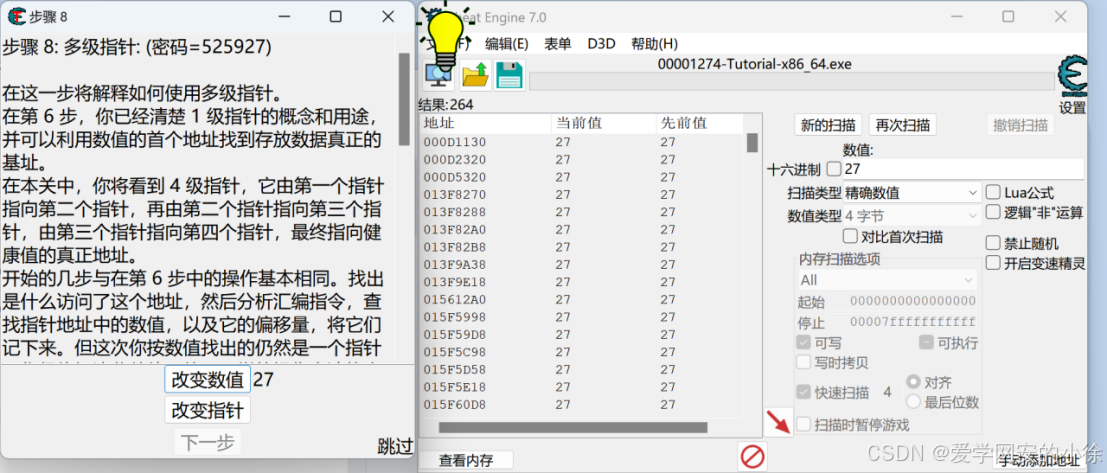
Task: Open the value type 4 bytes dropdown
Action: point(911,215)
